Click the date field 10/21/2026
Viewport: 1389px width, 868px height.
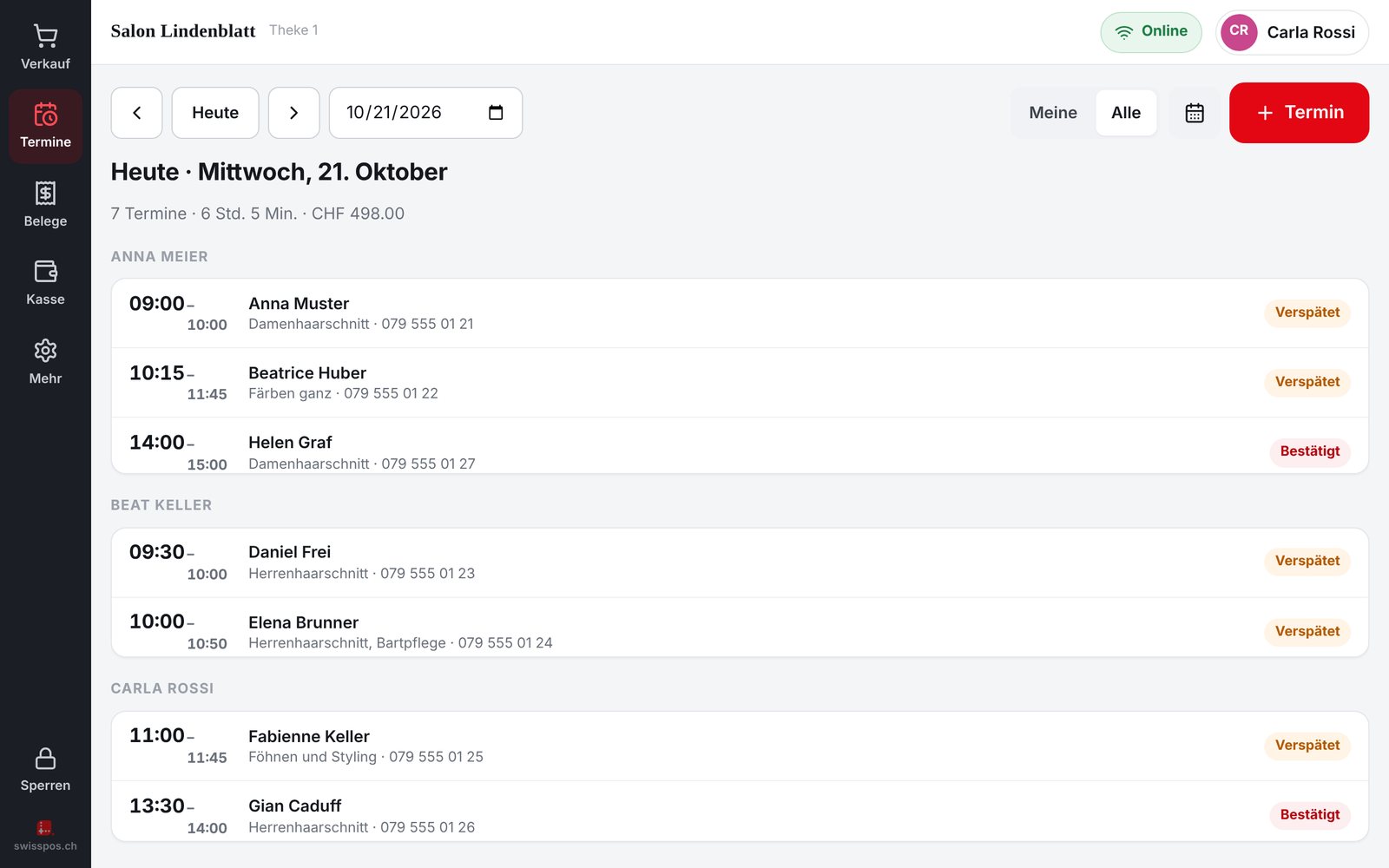coord(425,113)
